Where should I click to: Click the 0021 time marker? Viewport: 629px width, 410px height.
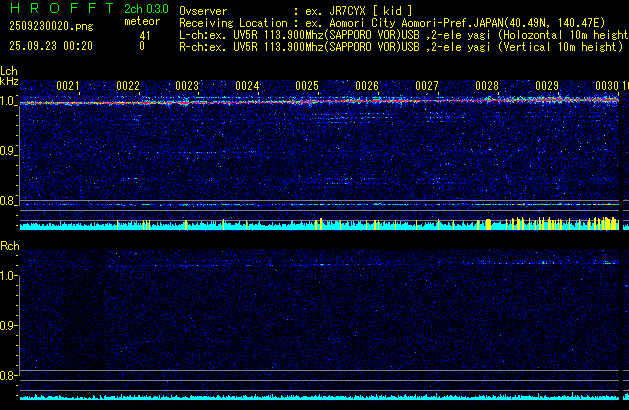coord(67,87)
